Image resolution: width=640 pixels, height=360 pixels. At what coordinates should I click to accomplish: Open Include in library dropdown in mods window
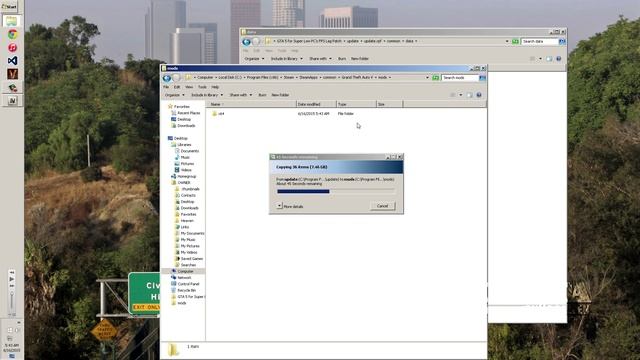207,95
